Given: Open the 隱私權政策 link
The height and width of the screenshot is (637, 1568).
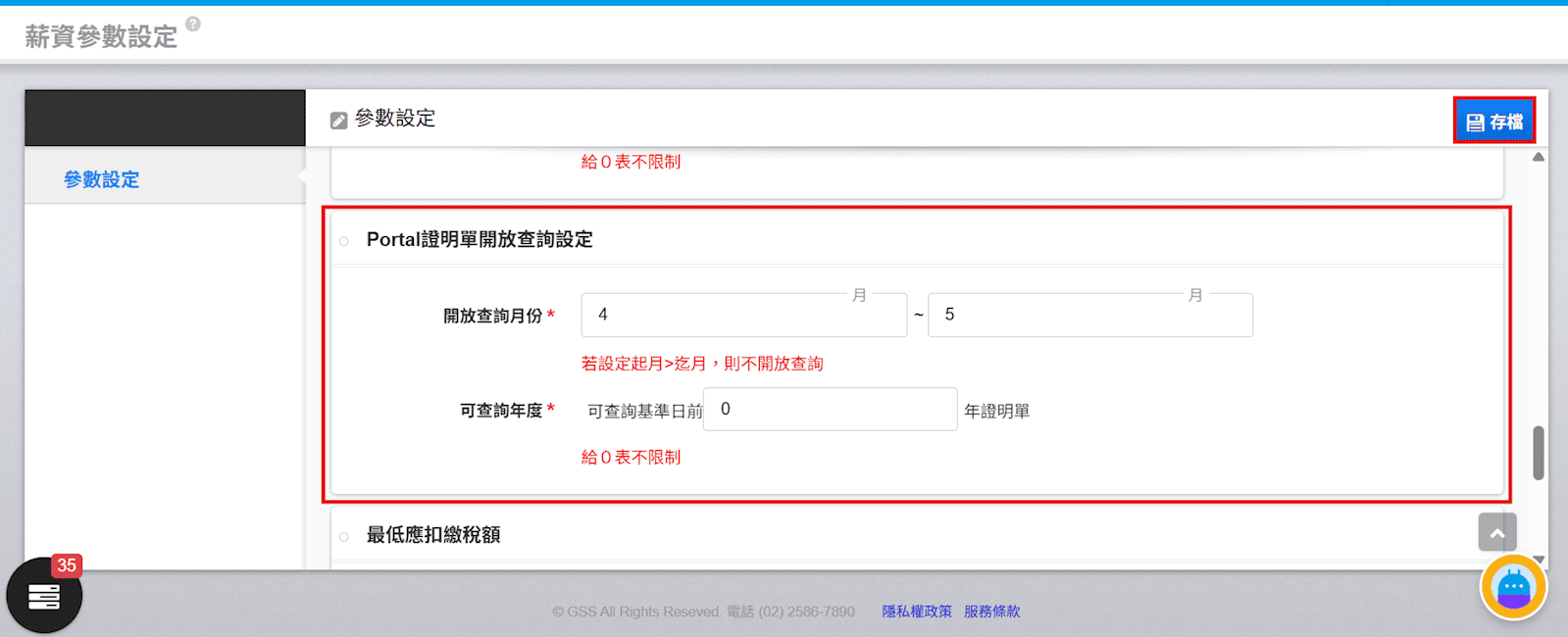Looking at the screenshot, I should coord(916,612).
